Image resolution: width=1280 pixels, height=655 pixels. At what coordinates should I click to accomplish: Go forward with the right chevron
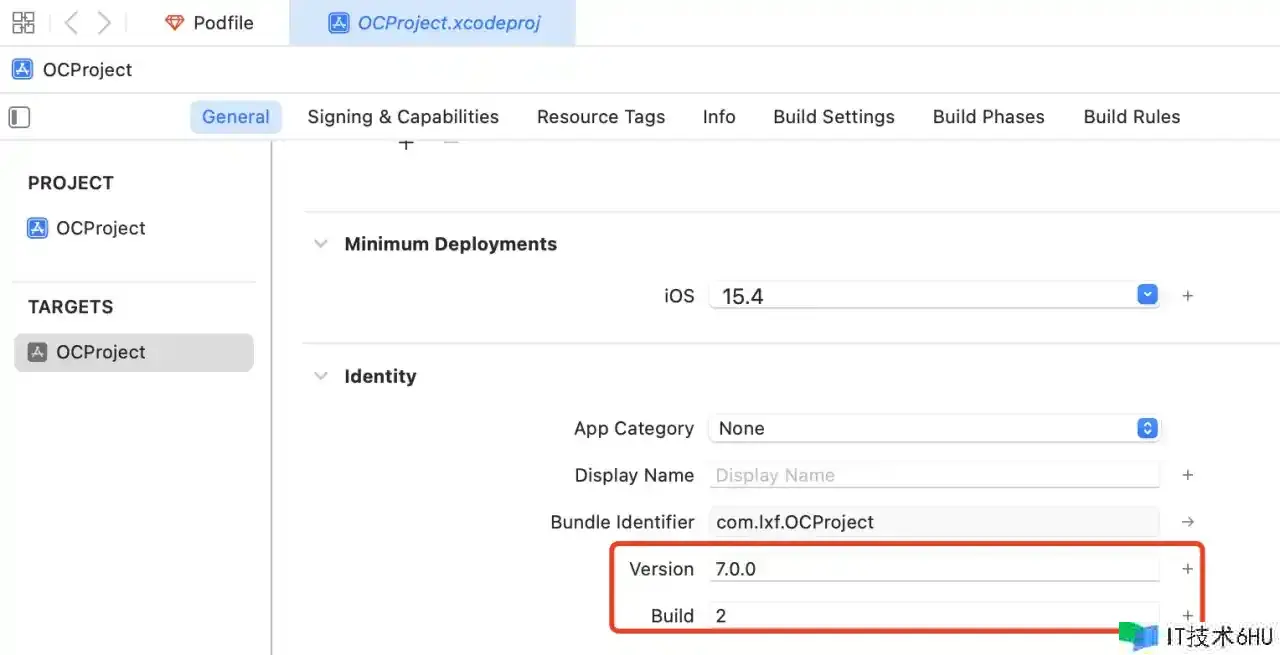(104, 23)
